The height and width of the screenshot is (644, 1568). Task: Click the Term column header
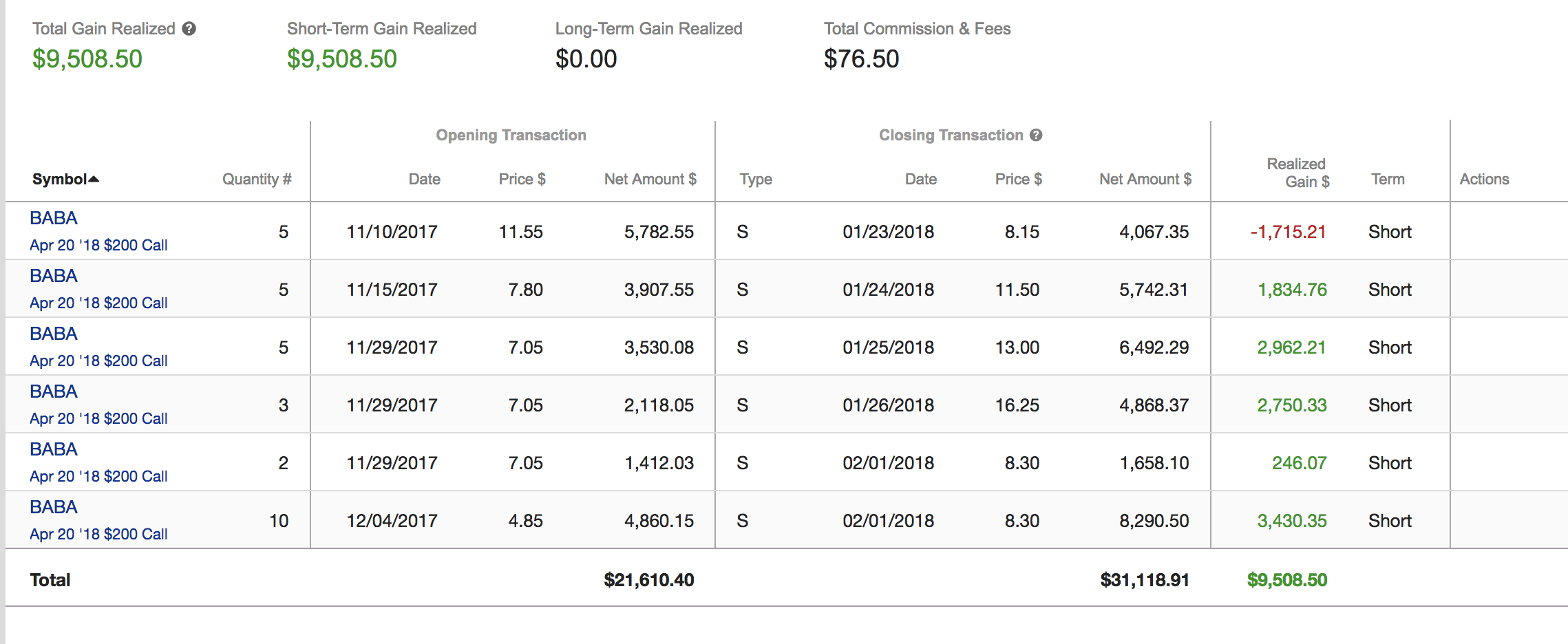tap(1388, 180)
